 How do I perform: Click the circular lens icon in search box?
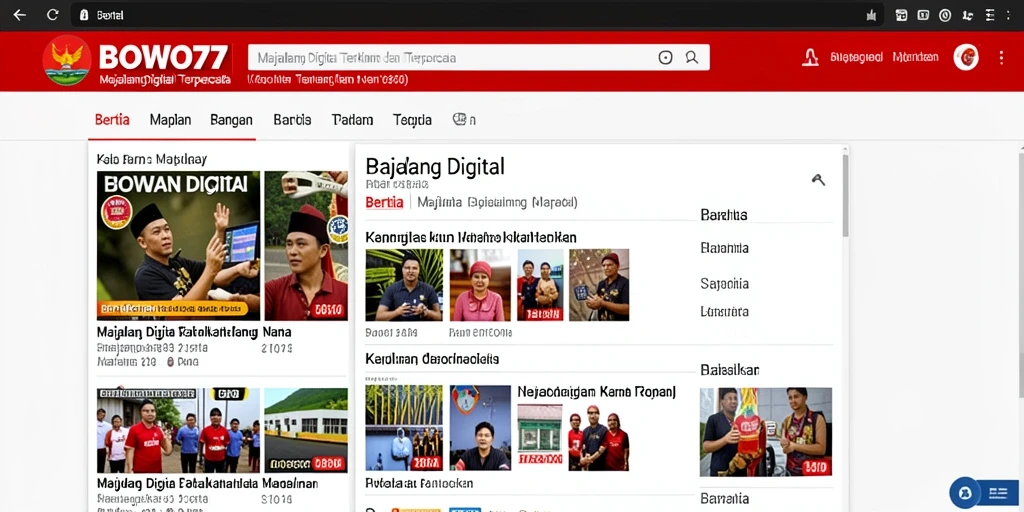coord(665,57)
